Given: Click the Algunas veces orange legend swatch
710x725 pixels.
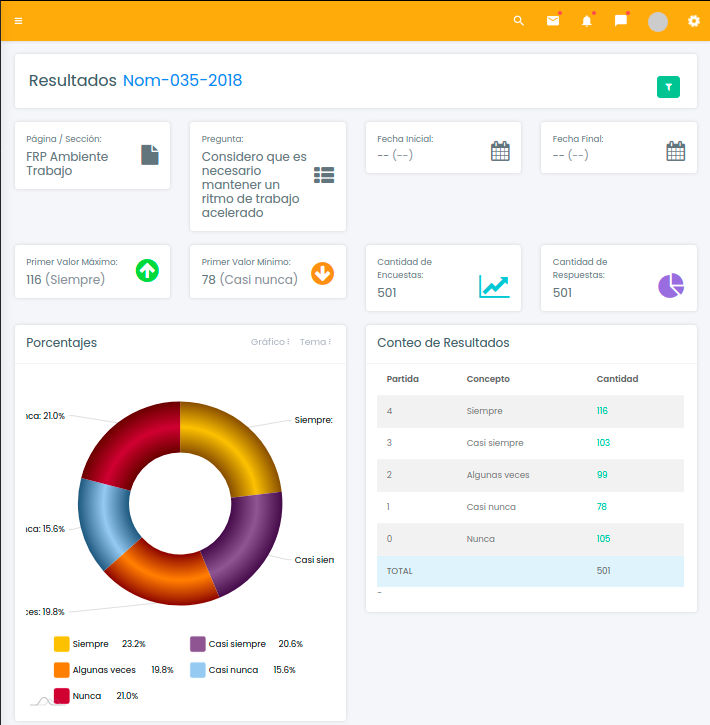Looking at the screenshot, I should point(62,670).
